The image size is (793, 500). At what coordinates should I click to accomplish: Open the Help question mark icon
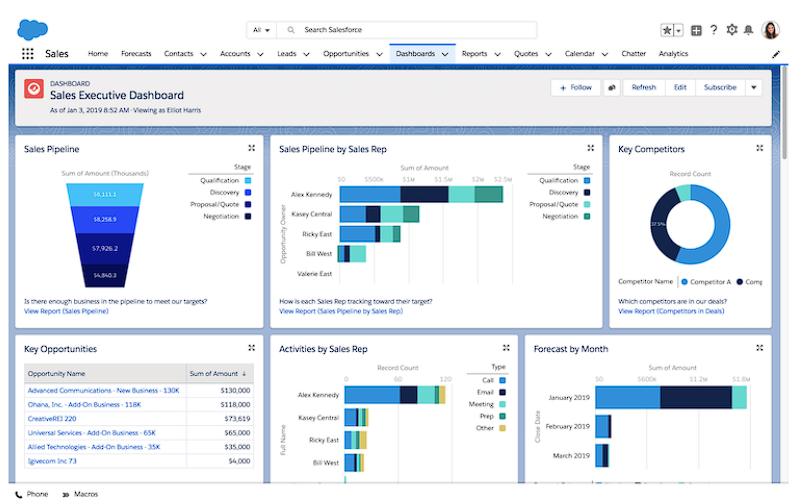pyautogui.click(x=714, y=30)
